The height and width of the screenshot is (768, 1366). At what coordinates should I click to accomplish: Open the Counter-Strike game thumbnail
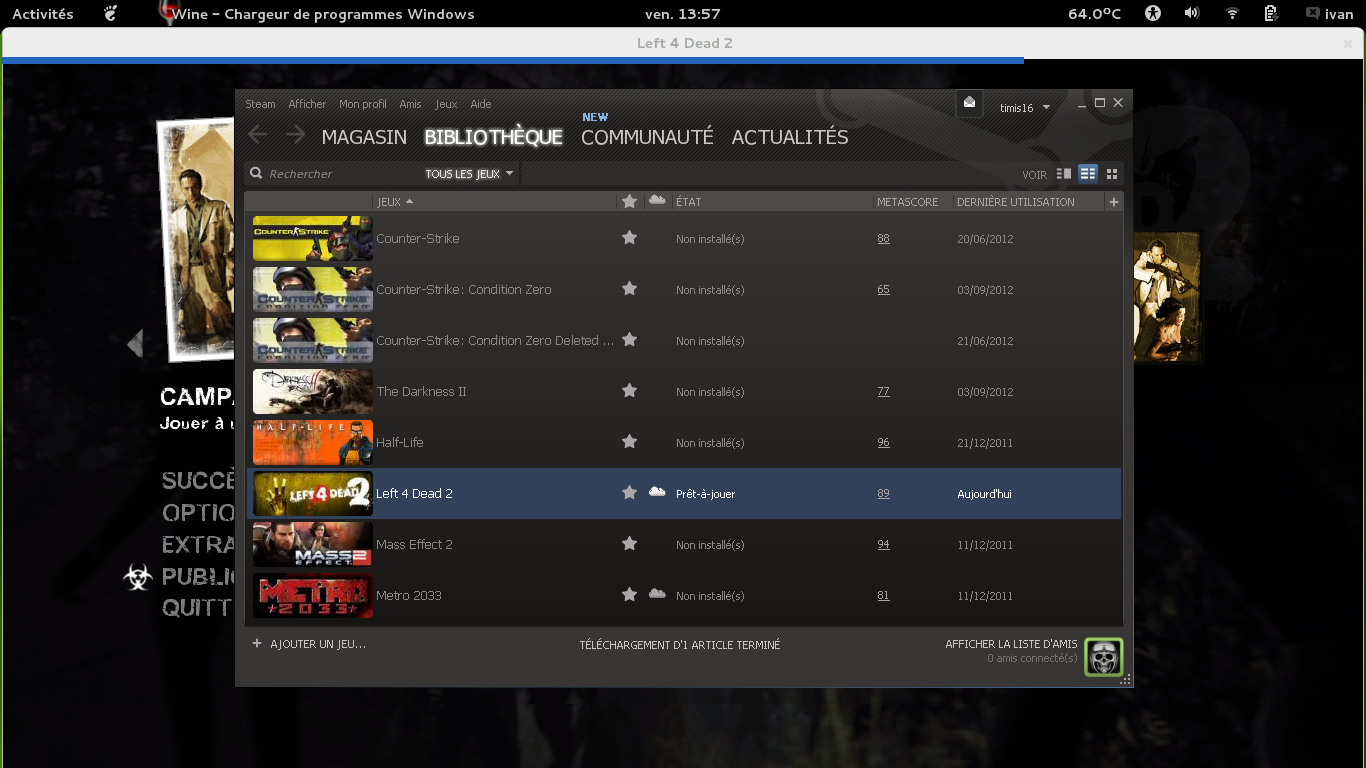313,238
